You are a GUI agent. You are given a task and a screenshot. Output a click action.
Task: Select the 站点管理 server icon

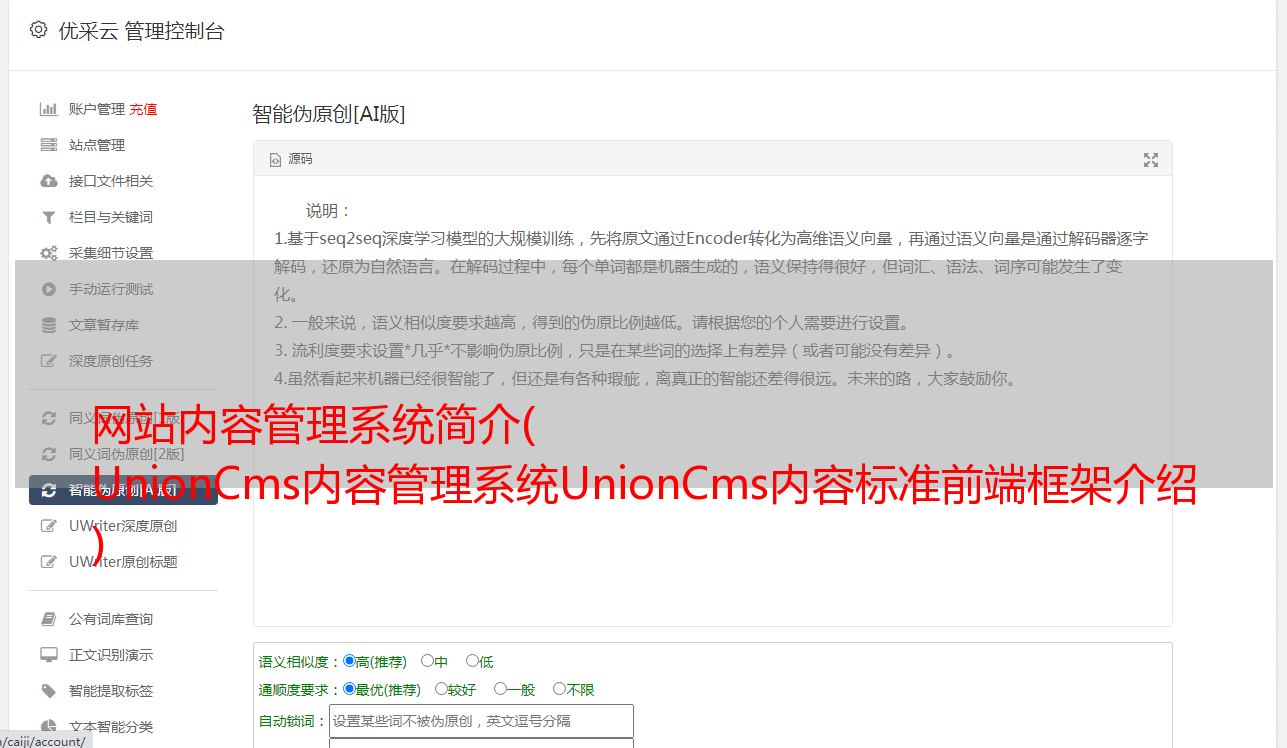(x=48, y=145)
